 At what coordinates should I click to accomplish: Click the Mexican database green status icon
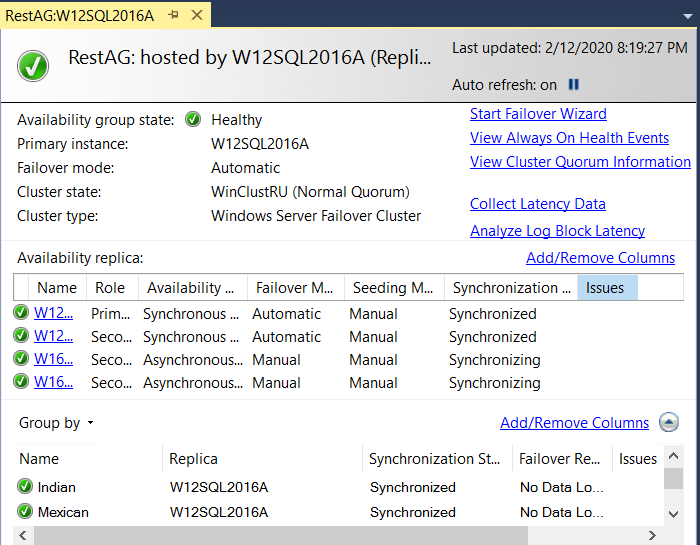pos(25,512)
